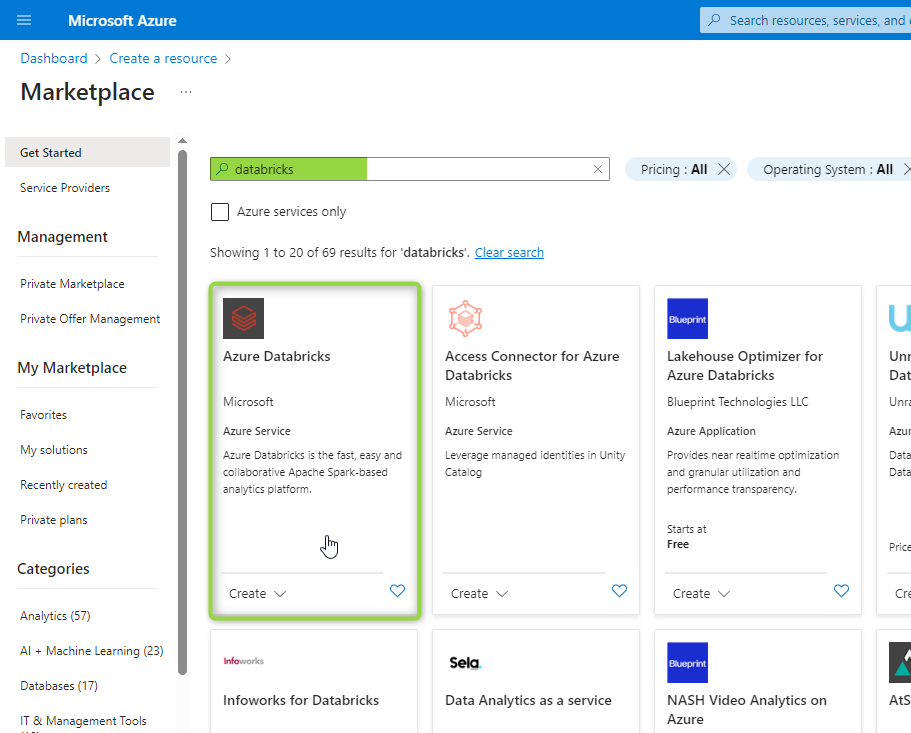Viewport: 911px width, 733px height.
Task: Open Private Marketplace
Action: tap(72, 283)
